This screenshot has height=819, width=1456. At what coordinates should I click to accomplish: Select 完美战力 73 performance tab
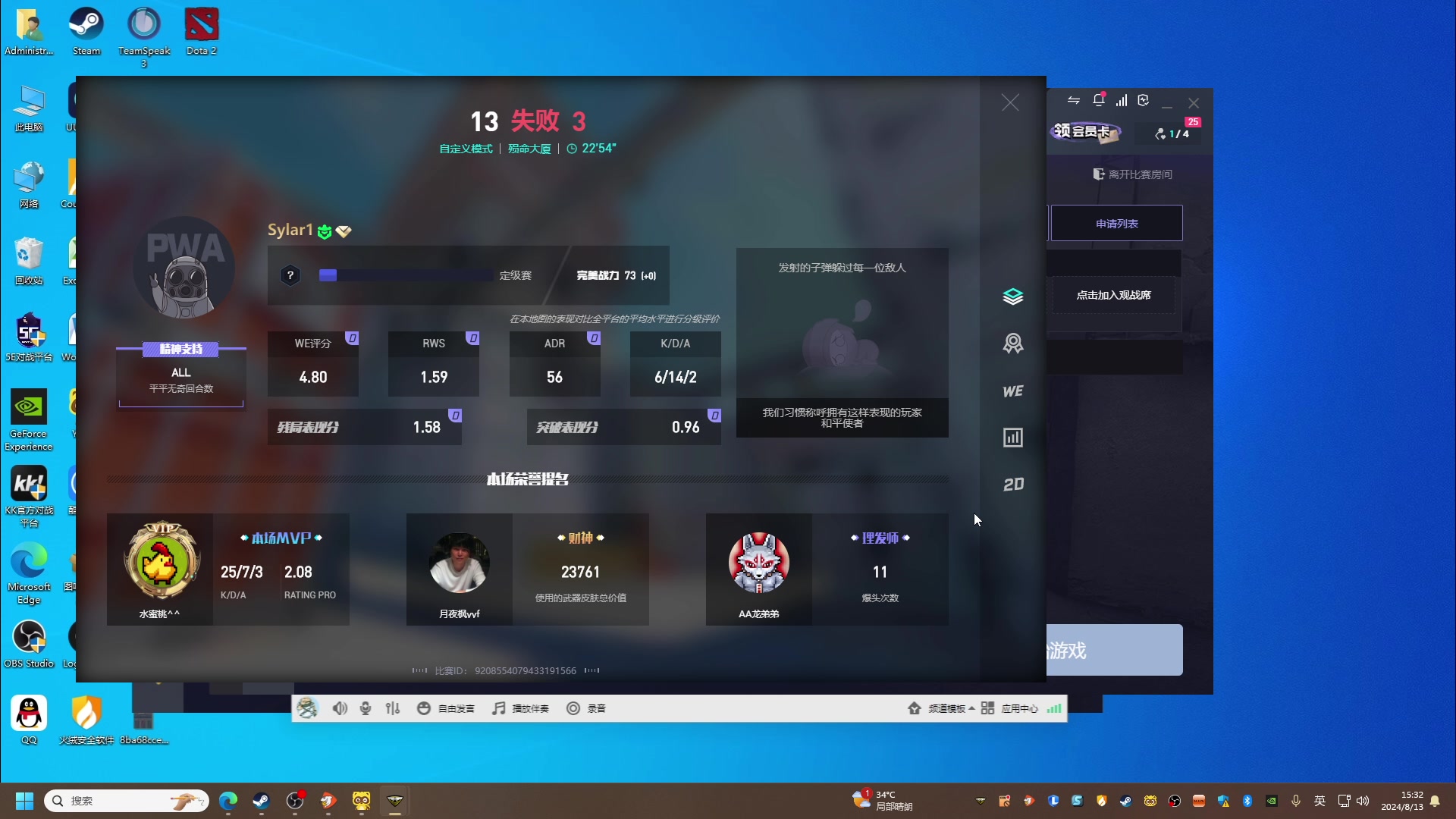(x=614, y=275)
